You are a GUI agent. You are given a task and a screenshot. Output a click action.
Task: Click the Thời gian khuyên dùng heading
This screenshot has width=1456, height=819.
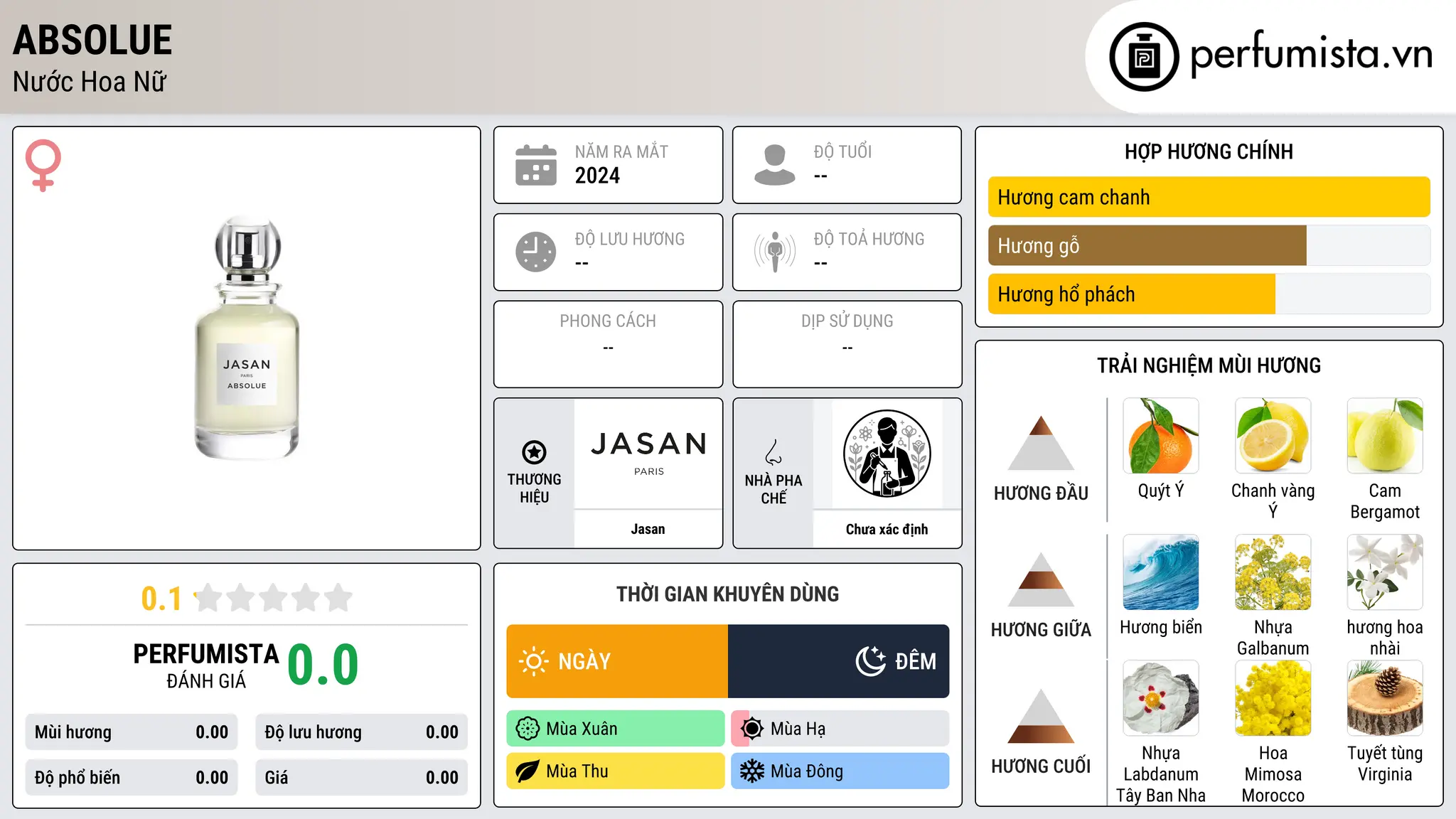727,594
